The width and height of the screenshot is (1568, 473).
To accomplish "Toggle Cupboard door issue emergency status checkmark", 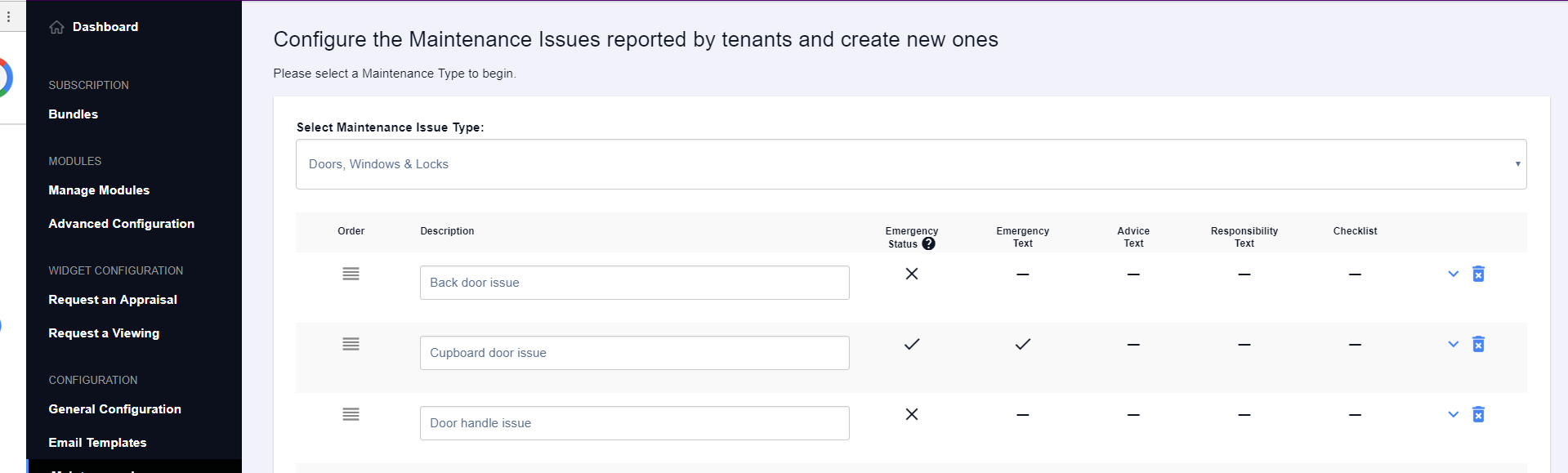I will click(x=912, y=344).
